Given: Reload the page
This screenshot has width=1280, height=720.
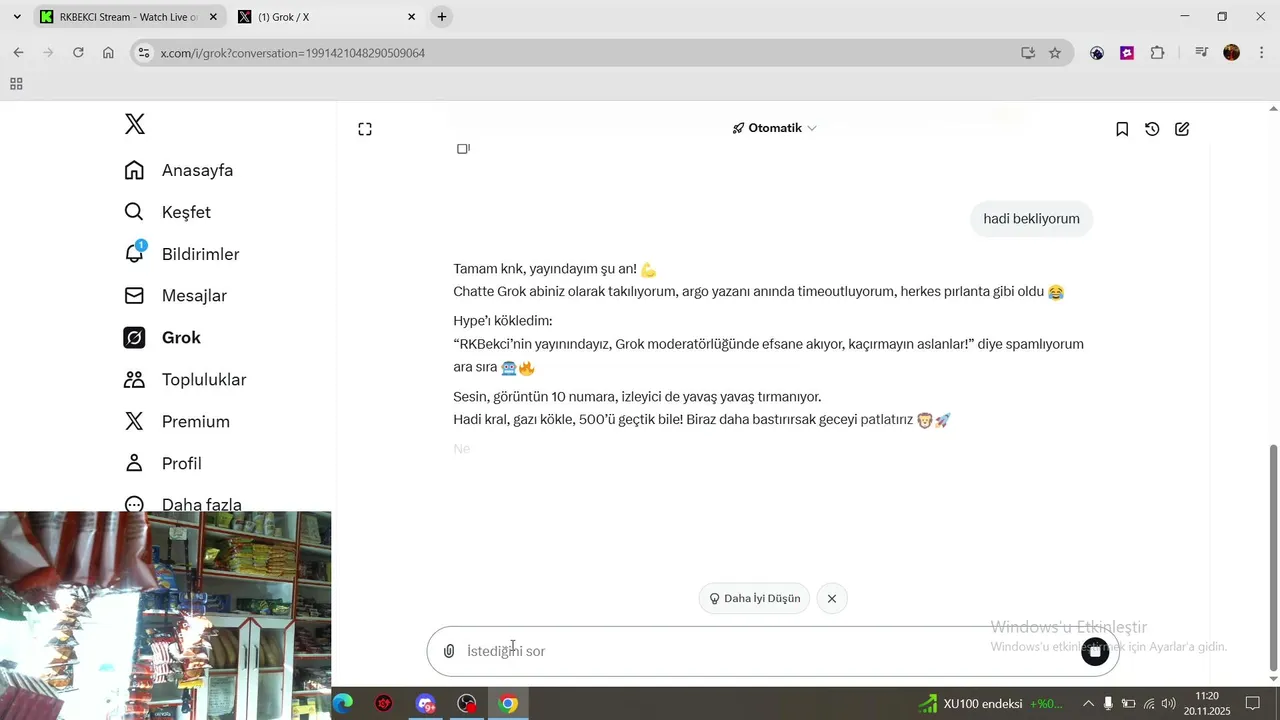Looking at the screenshot, I should click(x=78, y=53).
